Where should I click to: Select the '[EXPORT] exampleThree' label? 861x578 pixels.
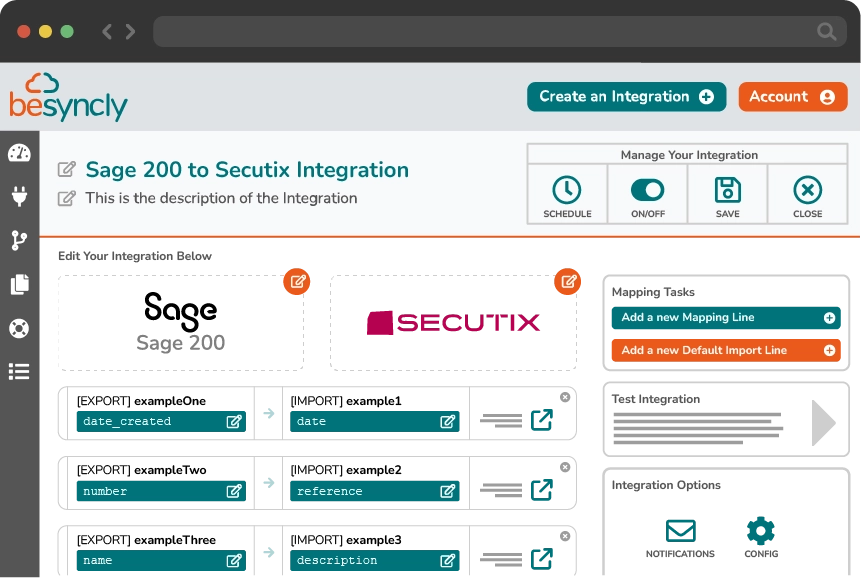point(146,540)
